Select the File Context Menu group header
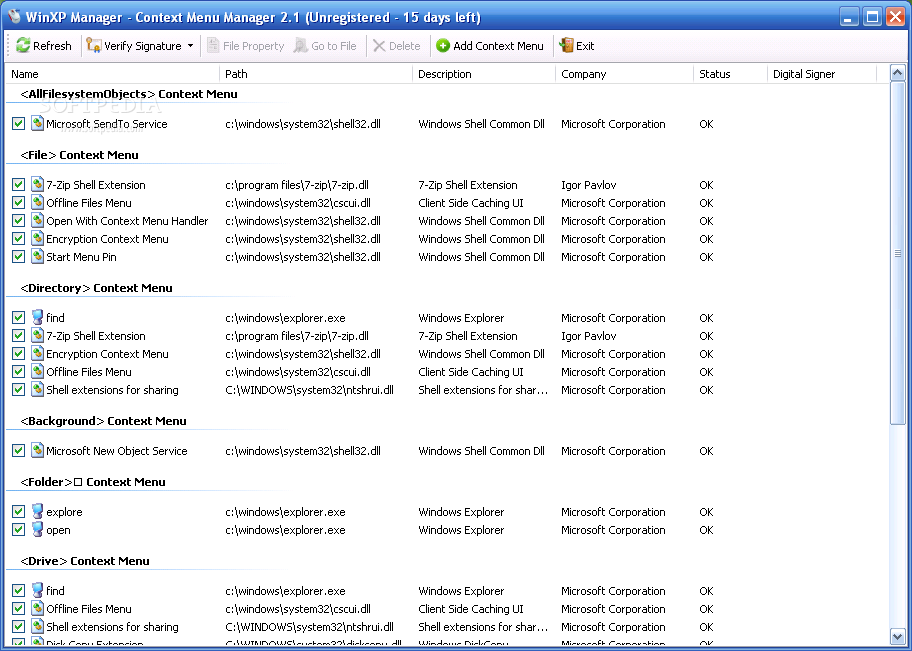Image resolution: width=912 pixels, height=651 pixels. pyautogui.click(x=79, y=155)
